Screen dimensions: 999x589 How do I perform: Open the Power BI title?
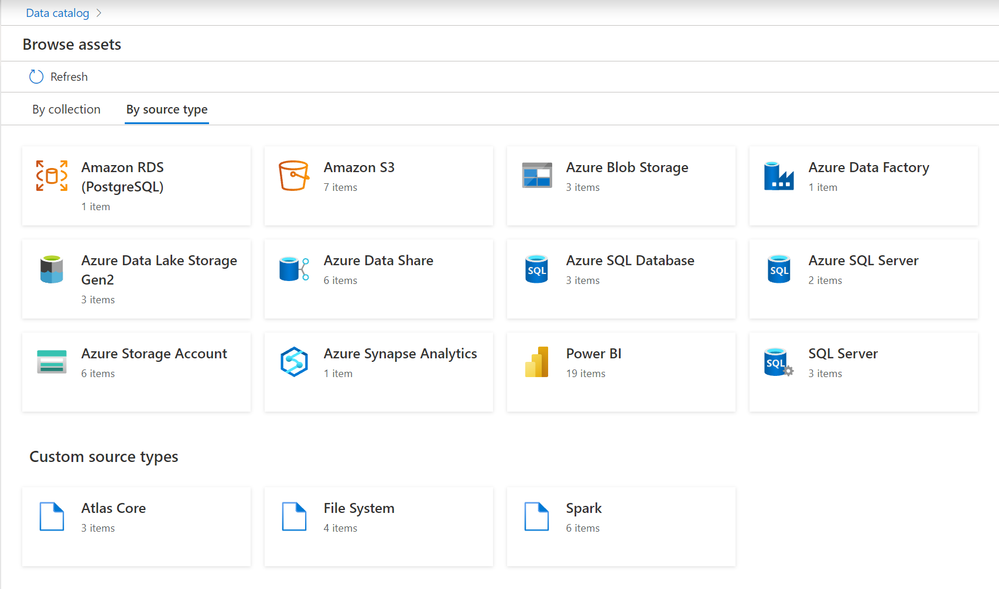tap(593, 353)
